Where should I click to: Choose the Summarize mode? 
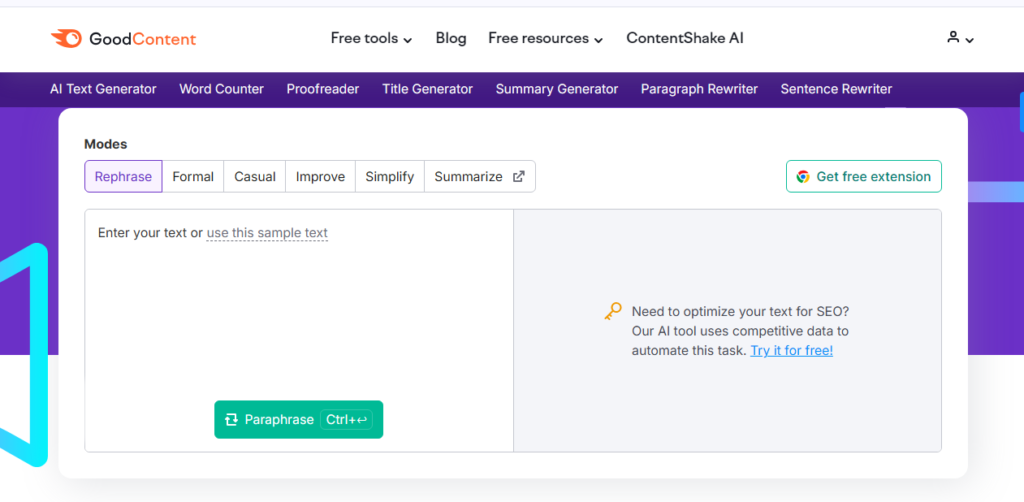[x=479, y=176]
